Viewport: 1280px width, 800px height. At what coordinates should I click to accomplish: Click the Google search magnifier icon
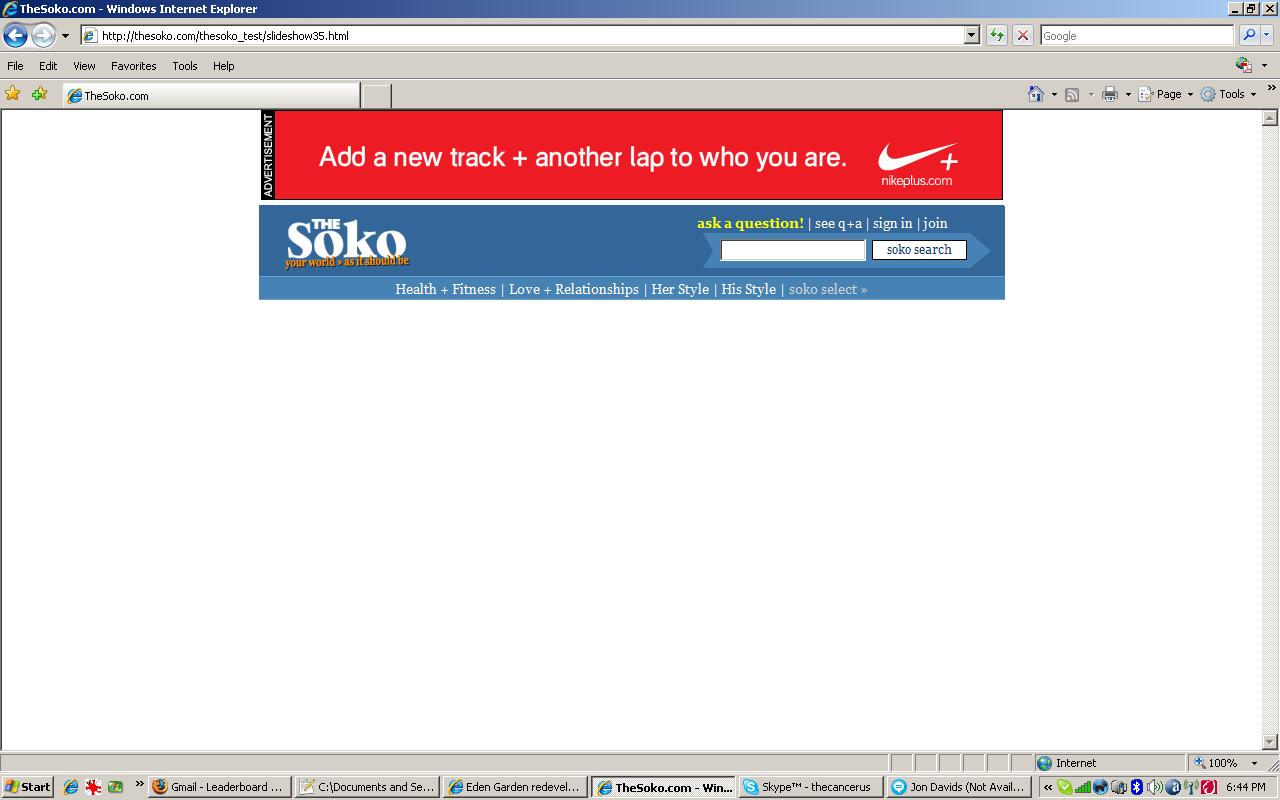[1248, 36]
